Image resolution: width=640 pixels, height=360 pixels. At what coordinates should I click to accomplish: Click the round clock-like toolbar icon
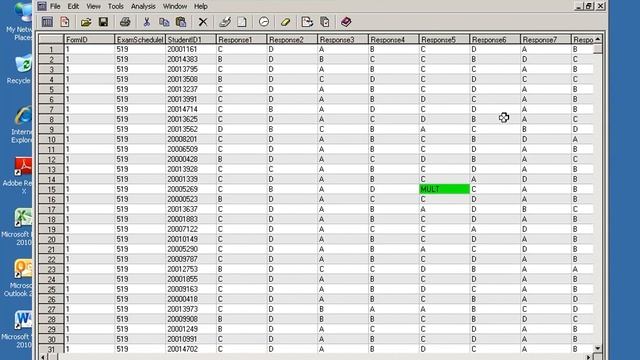(264, 22)
